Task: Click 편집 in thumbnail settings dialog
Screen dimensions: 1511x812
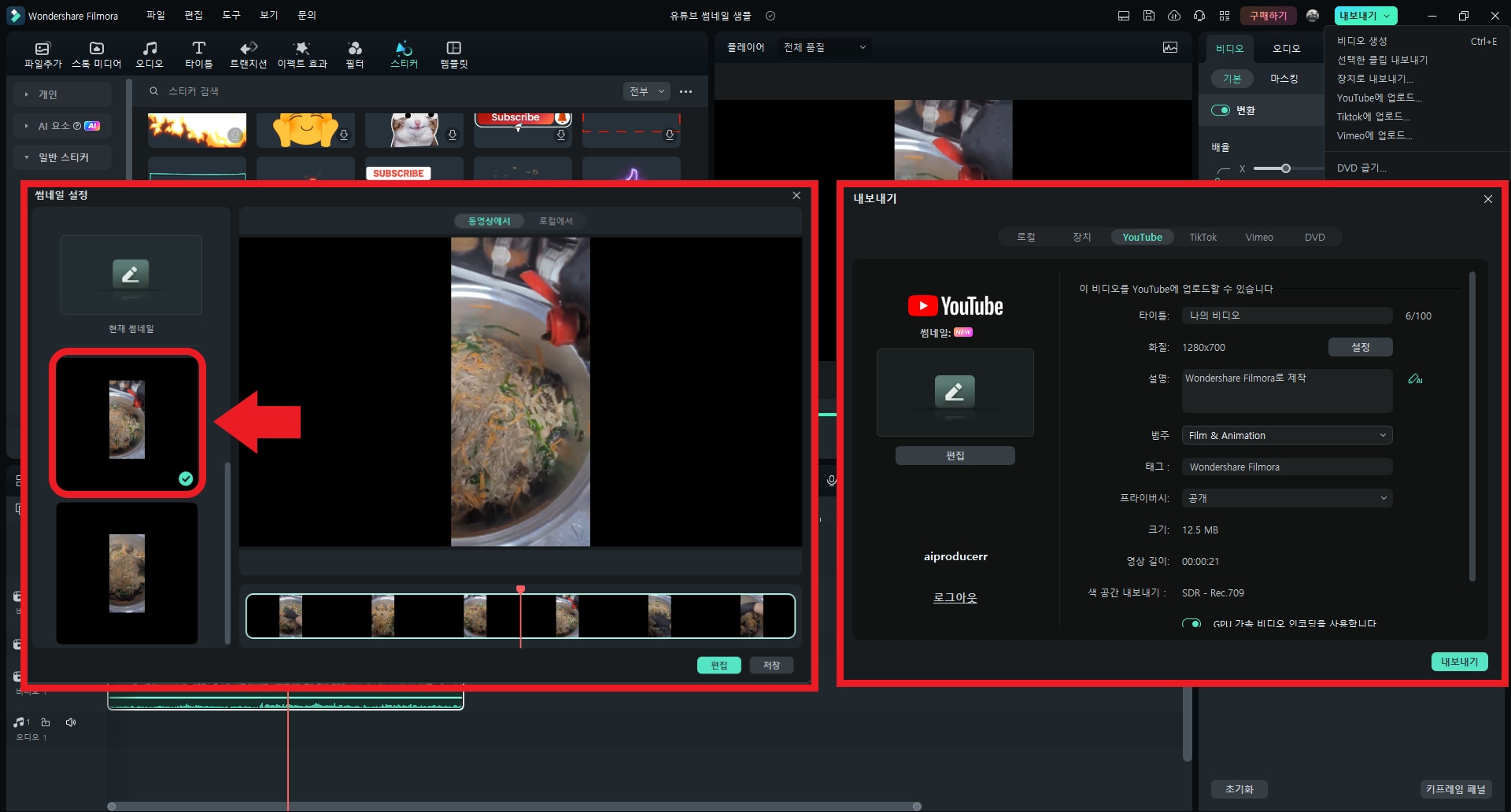Action: pos(719,666)
